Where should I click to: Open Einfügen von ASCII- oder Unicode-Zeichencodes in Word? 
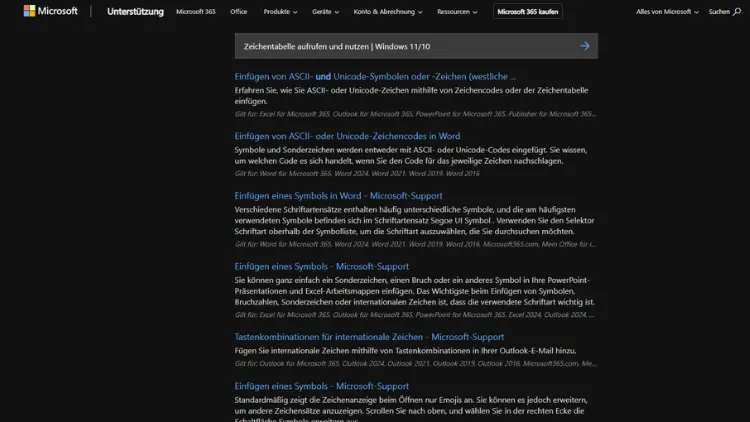point(347,136)
